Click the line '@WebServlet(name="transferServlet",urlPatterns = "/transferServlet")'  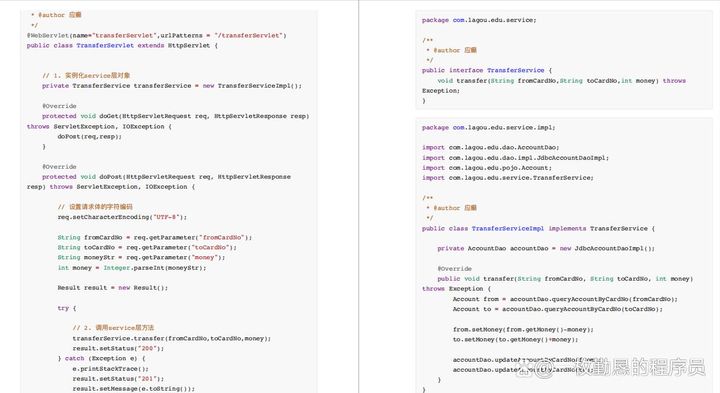click(x=157, y=35)
